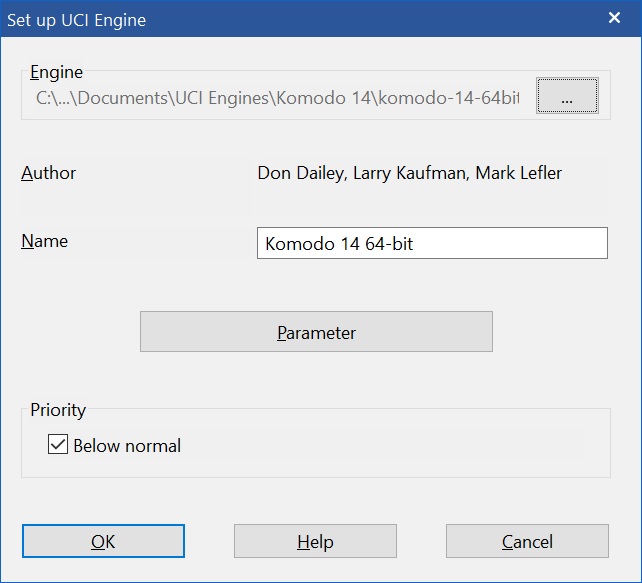Click the Priority group heading
This screenshot has width=642, height=583.
coord(58,410)
